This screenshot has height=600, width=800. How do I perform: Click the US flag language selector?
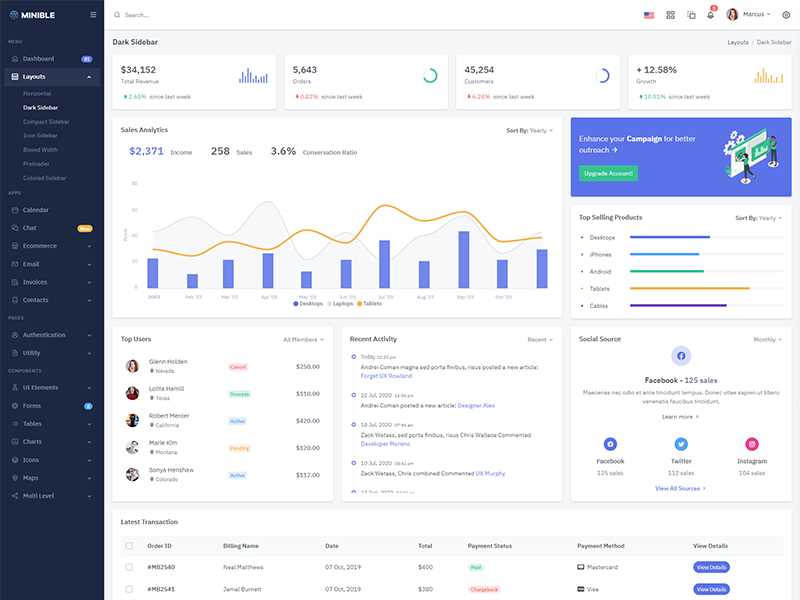tap(647, 14)
